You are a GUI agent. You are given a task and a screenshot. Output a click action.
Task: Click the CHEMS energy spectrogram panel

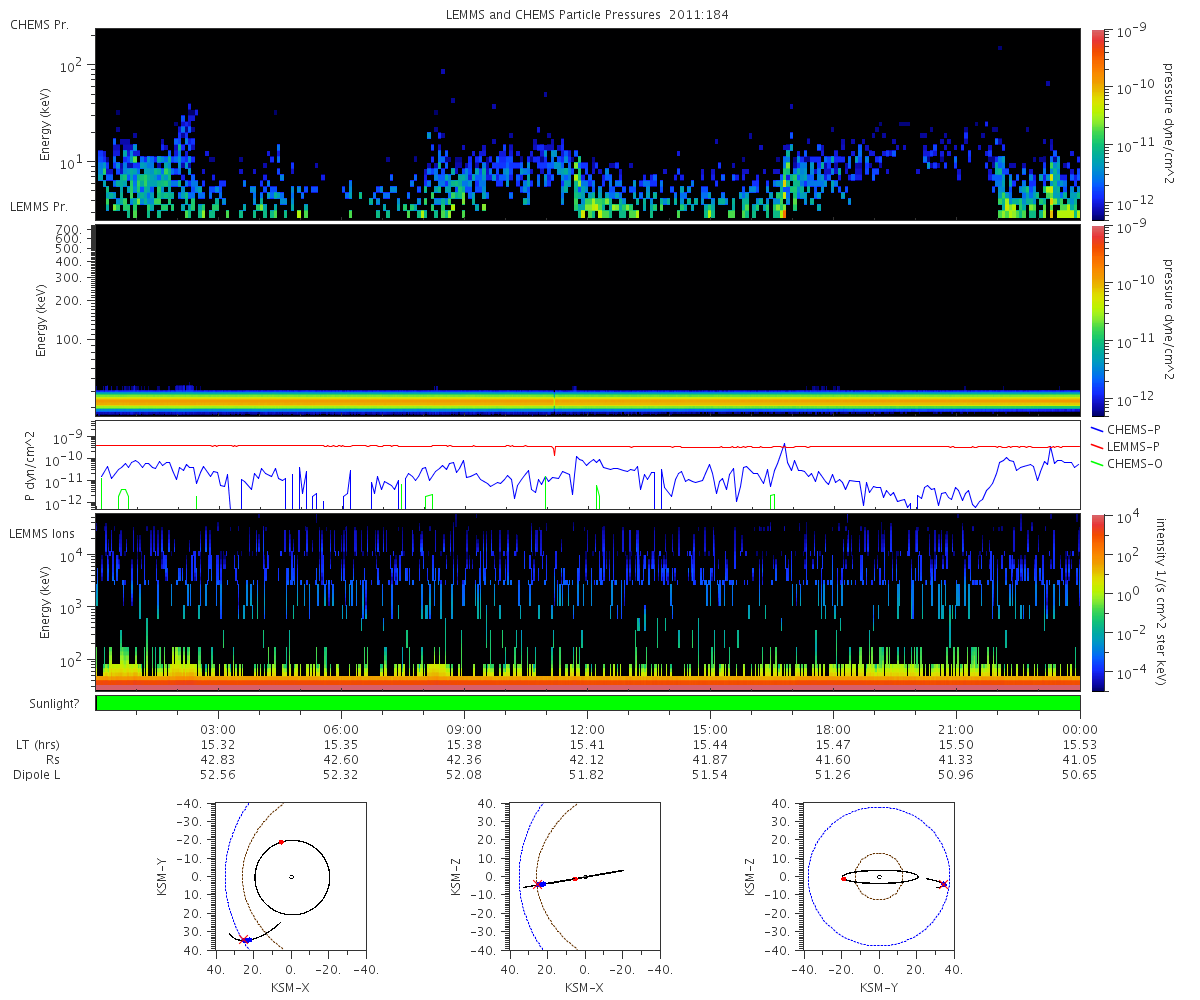588,124
